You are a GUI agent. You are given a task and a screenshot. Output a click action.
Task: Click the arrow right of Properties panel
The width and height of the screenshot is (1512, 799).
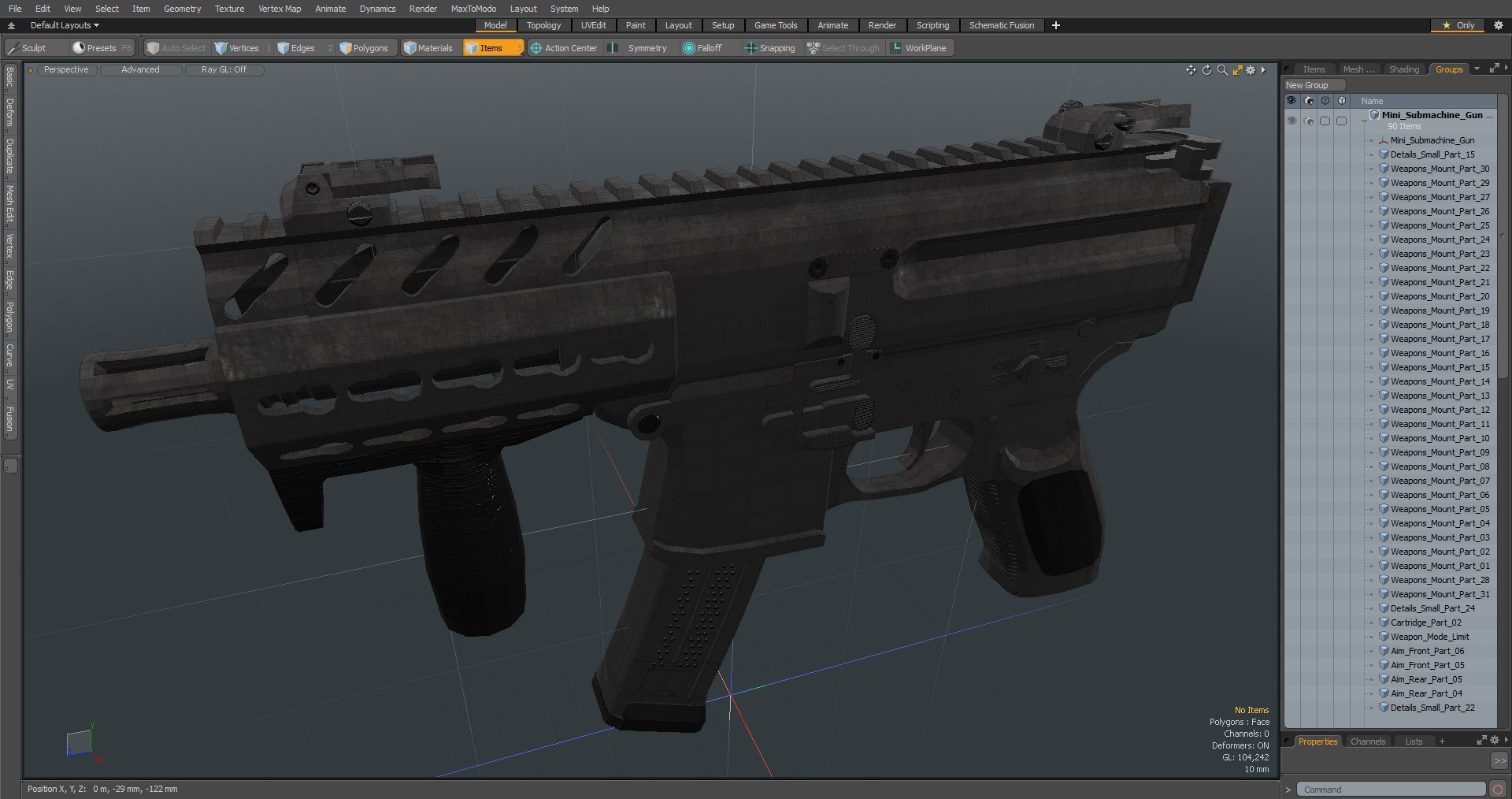click(1506, 740)
